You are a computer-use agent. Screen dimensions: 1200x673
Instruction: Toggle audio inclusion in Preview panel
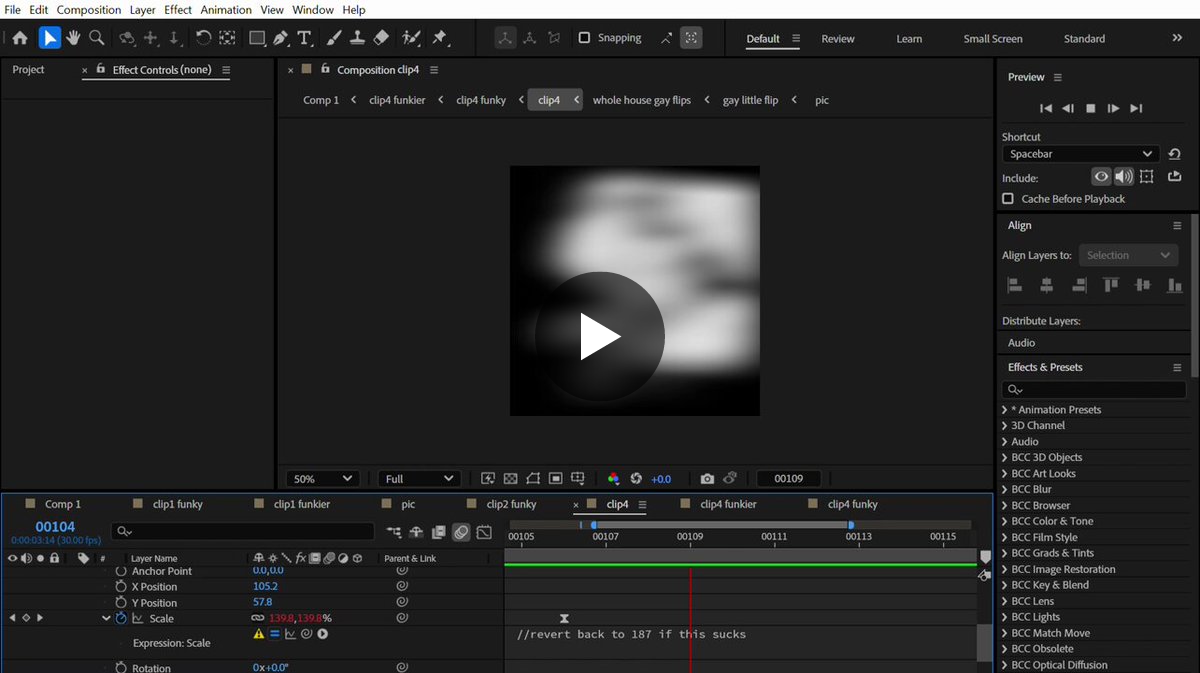pyautogui.click(x=1124, y=177)
